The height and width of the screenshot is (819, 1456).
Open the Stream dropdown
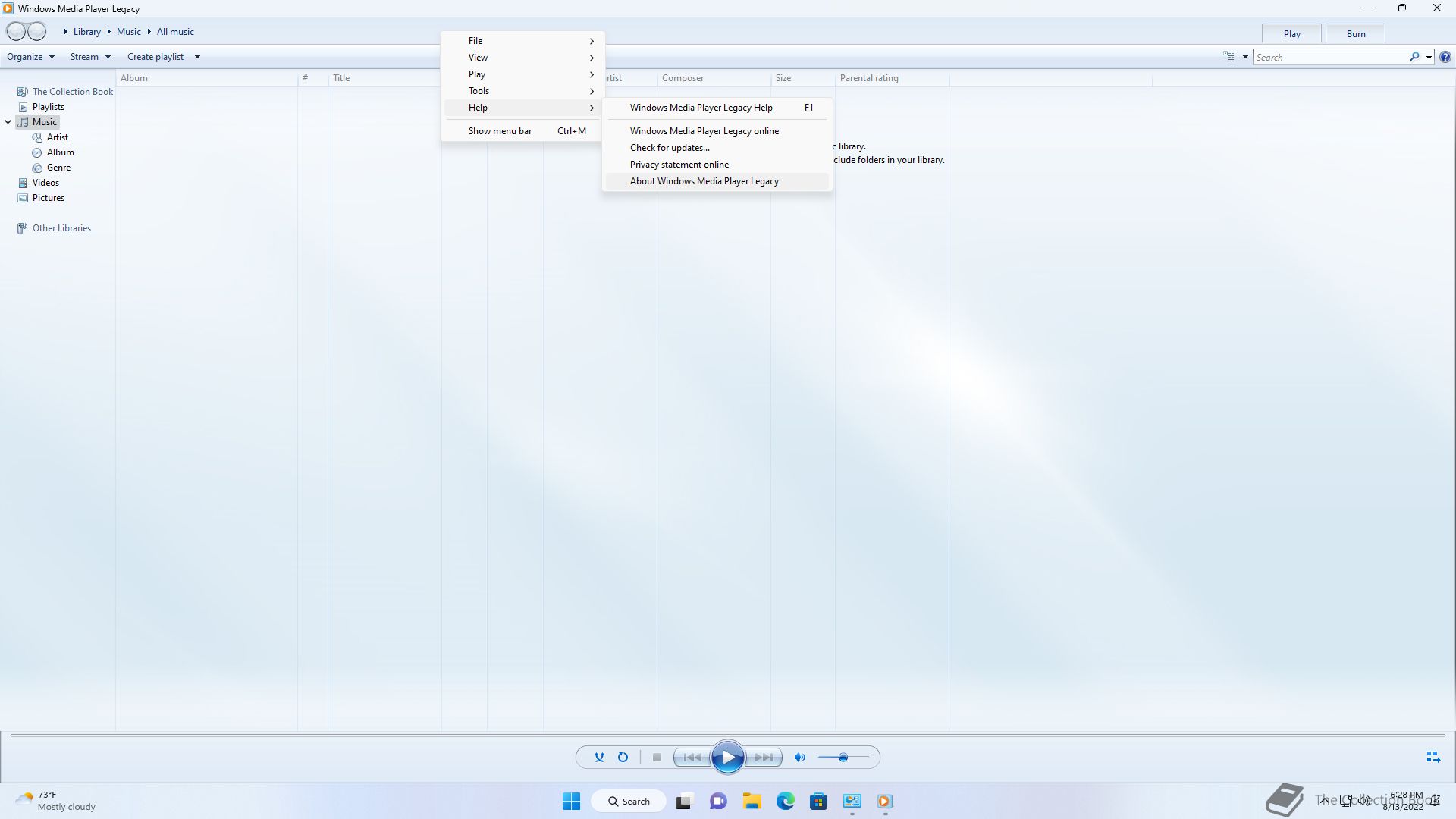click(90, 57)
